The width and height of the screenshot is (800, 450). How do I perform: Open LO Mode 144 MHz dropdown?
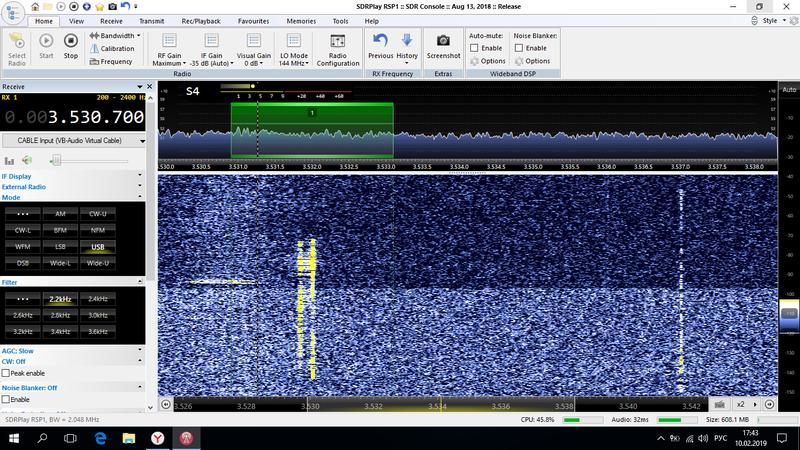(293, 49)
